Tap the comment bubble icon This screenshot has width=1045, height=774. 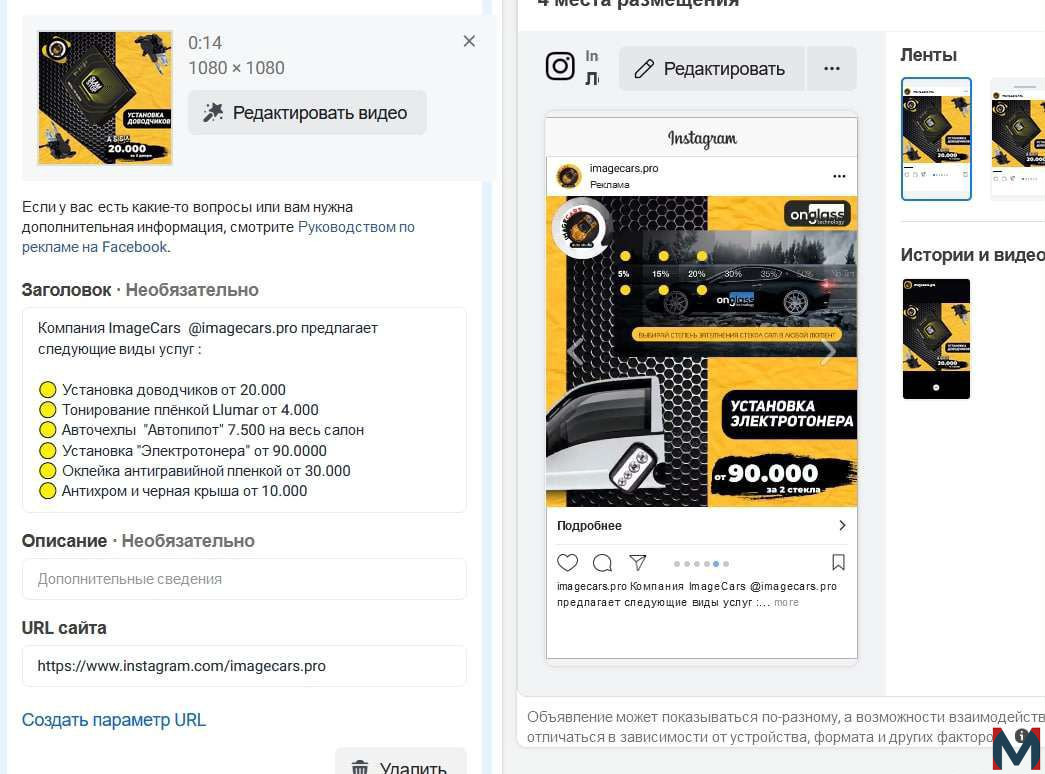coord(602,563)
